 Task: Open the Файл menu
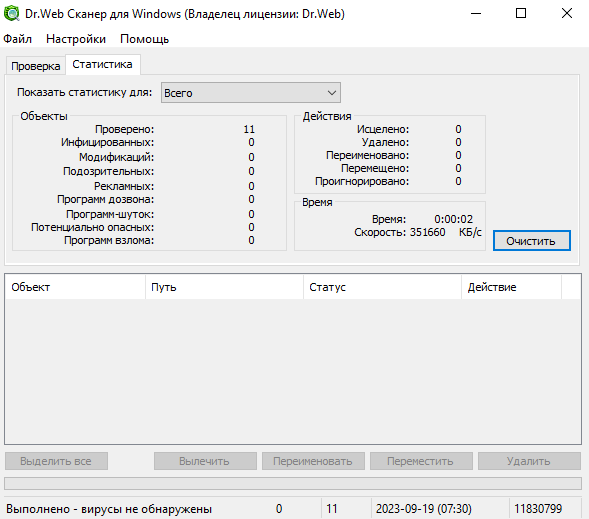[x=17, y=39]
